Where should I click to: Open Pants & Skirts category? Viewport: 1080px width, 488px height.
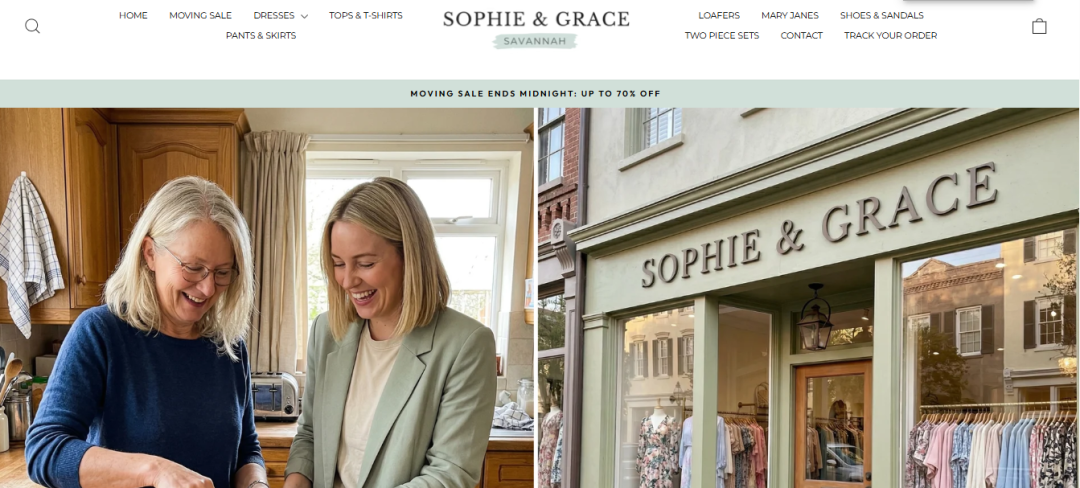[x=261, y=35]
